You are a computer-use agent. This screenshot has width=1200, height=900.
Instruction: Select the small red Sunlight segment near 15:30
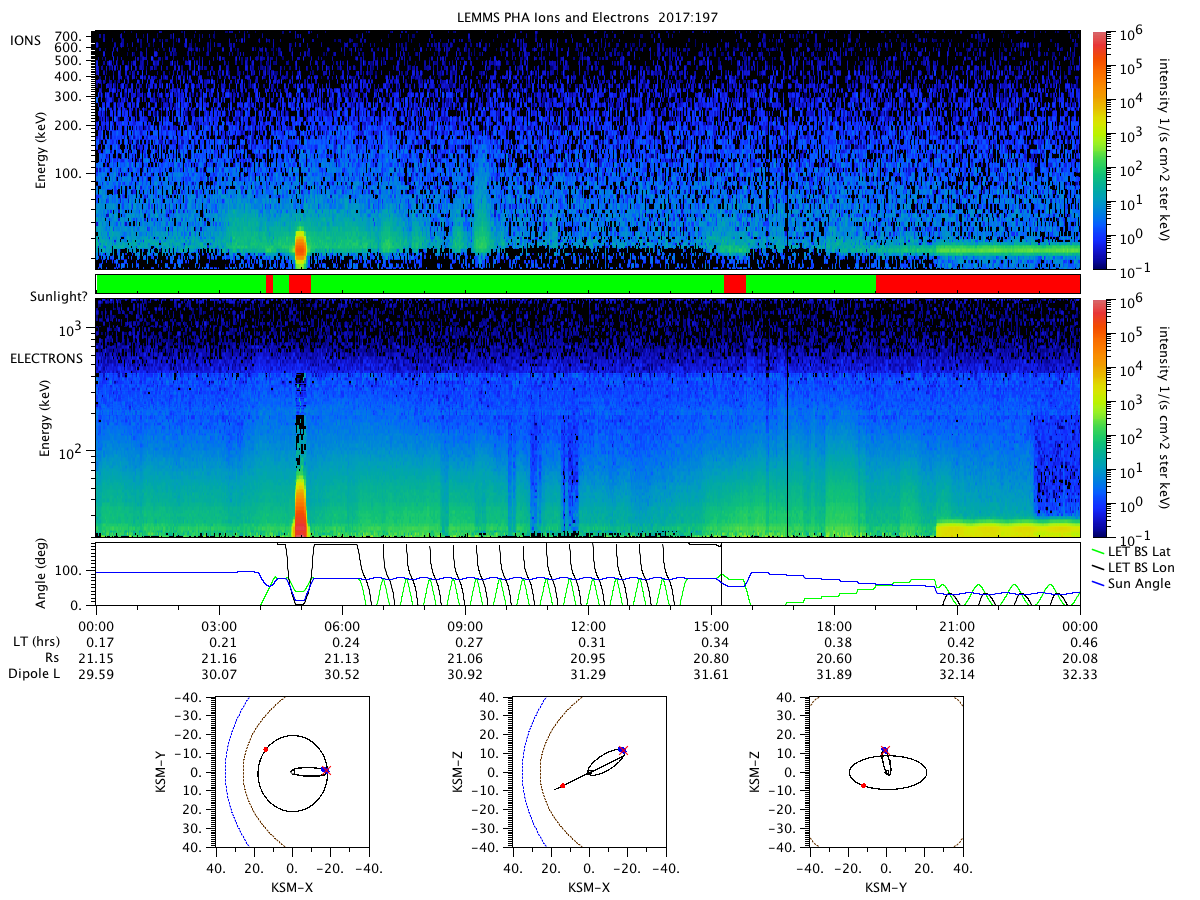(735, 283)
